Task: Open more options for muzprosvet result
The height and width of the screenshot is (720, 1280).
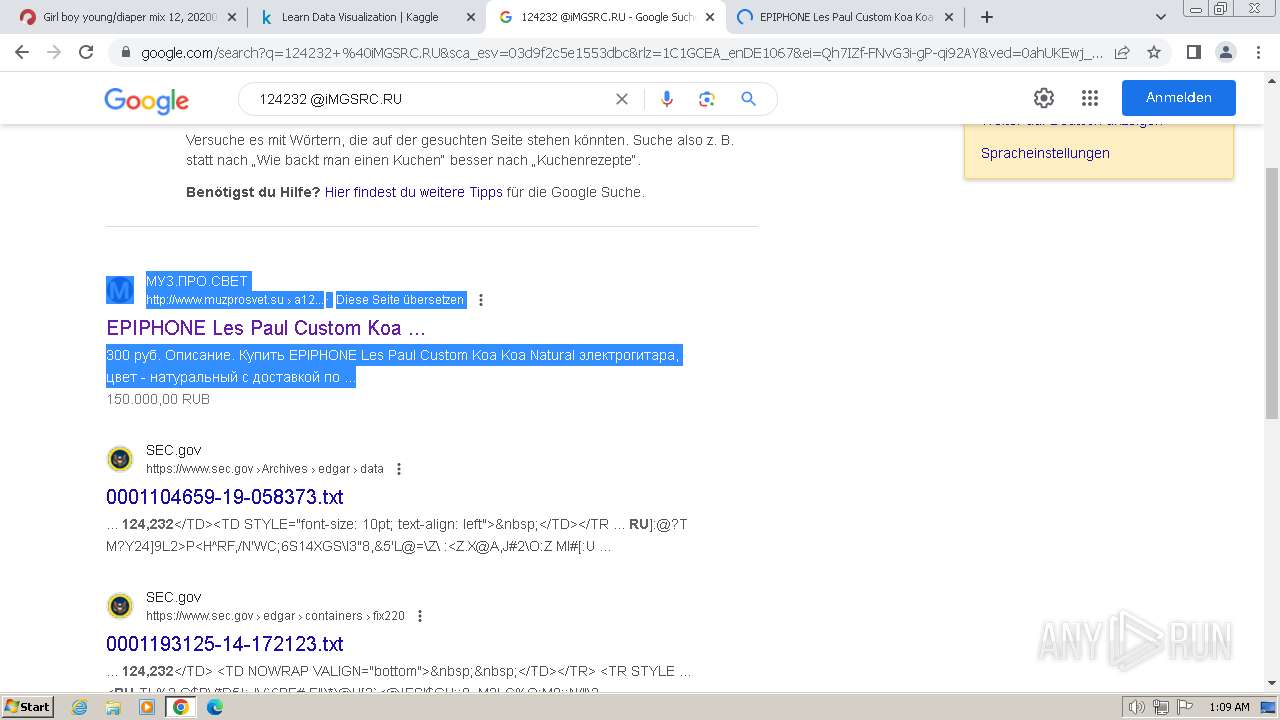Action: 481,300
